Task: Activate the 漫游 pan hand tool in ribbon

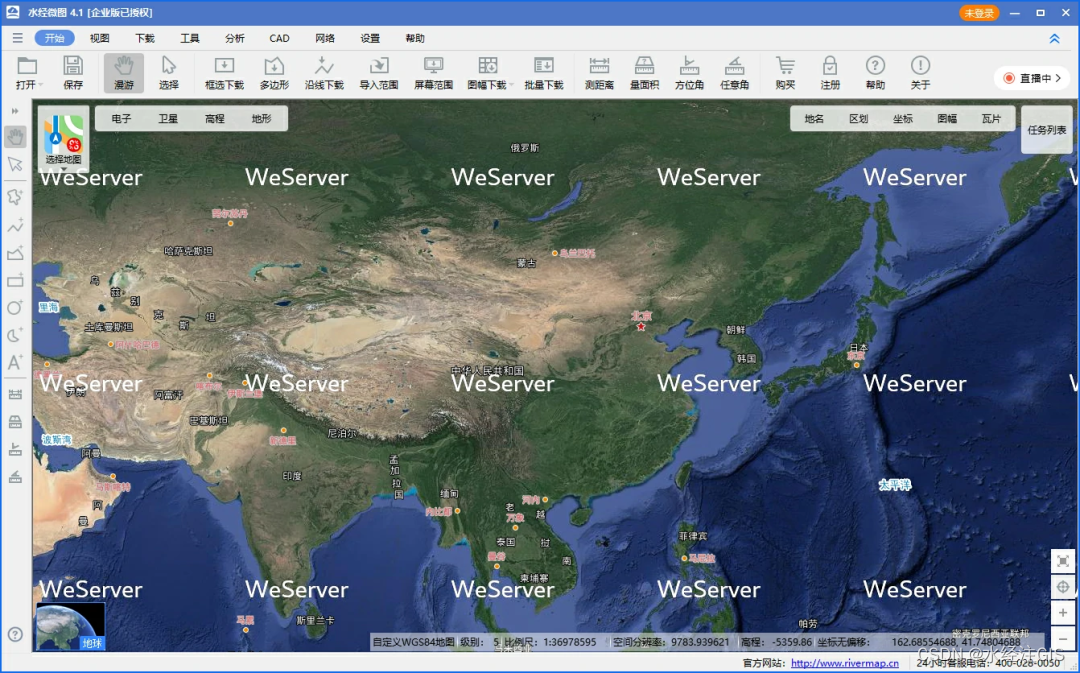Action: click(x=124, y=73)
